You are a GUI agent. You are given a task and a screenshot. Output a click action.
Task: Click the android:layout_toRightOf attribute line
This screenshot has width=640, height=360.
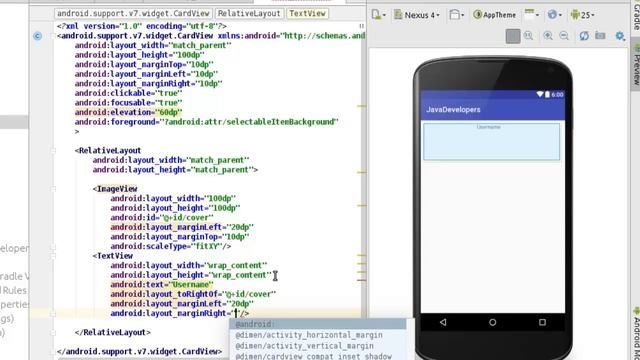tap(193, 294)
